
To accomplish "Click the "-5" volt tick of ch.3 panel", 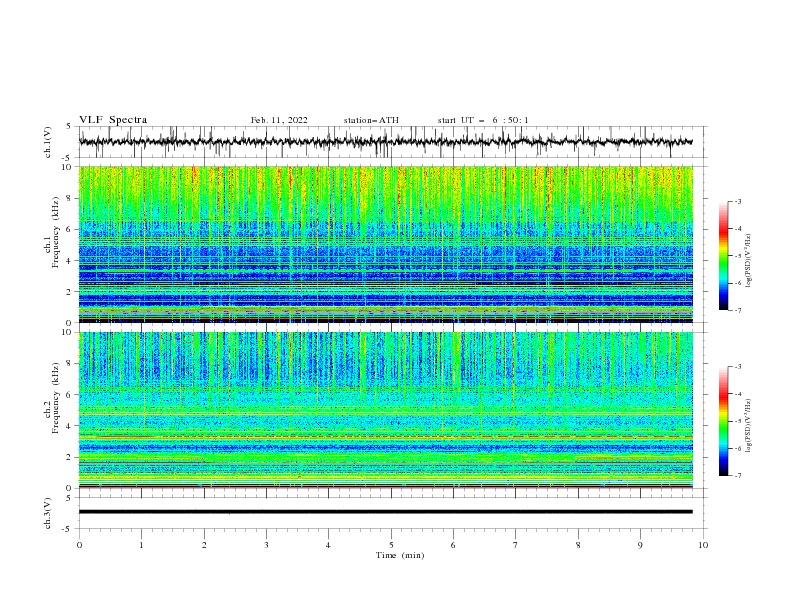I will coord(68,529).
